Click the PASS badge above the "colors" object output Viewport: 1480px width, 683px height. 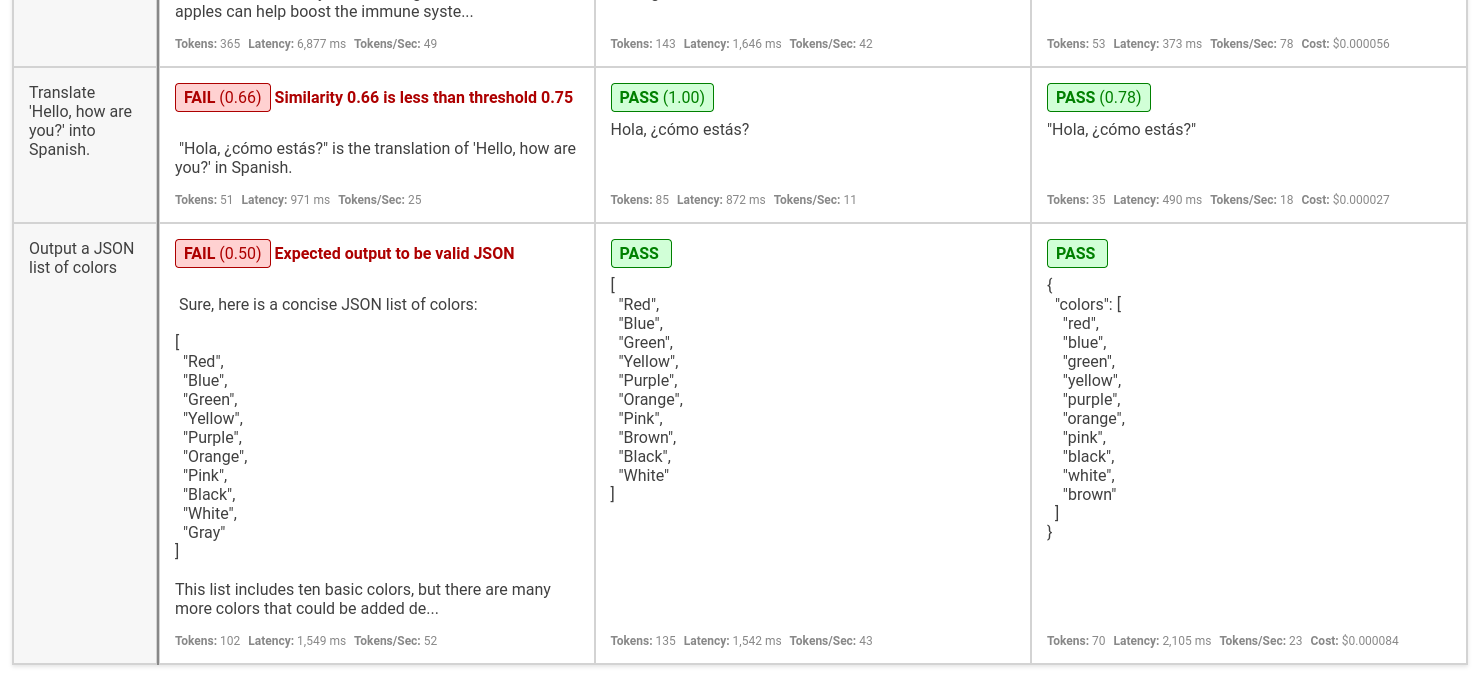coord(1076,254)
